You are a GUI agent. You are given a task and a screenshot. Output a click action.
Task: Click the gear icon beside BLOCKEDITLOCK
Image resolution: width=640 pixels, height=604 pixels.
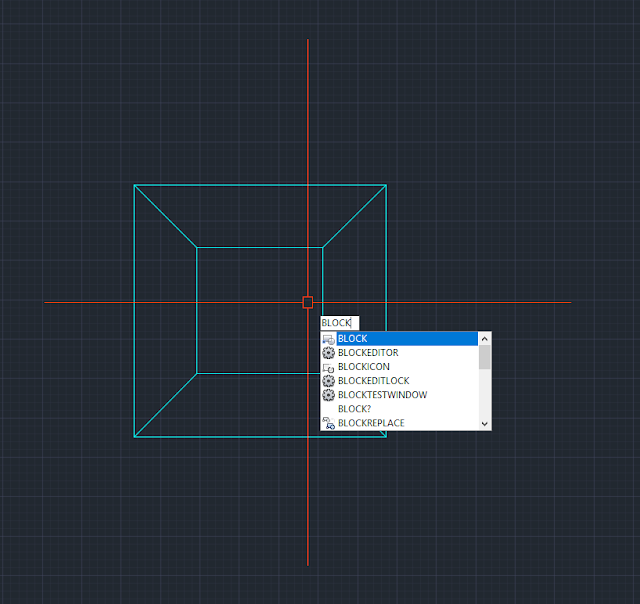[329, 381]
